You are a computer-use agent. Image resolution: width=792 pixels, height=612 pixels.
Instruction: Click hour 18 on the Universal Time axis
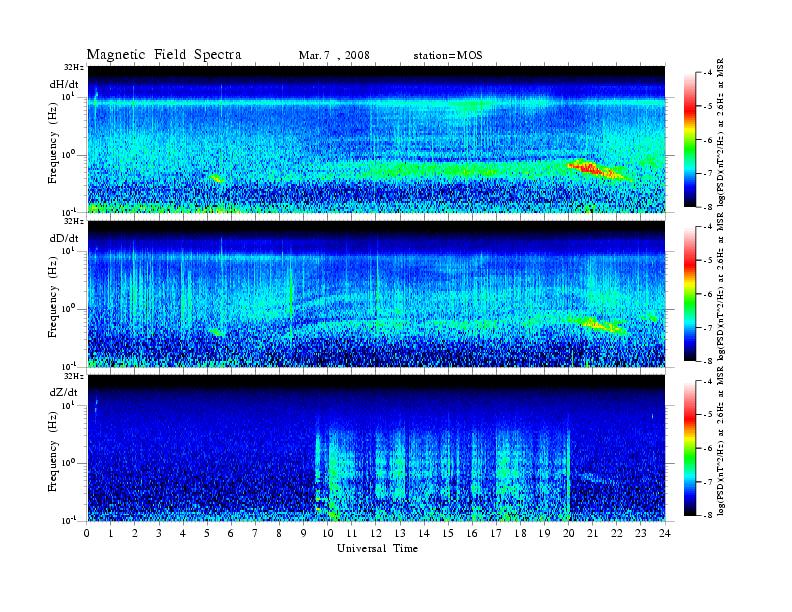[520, 533]
